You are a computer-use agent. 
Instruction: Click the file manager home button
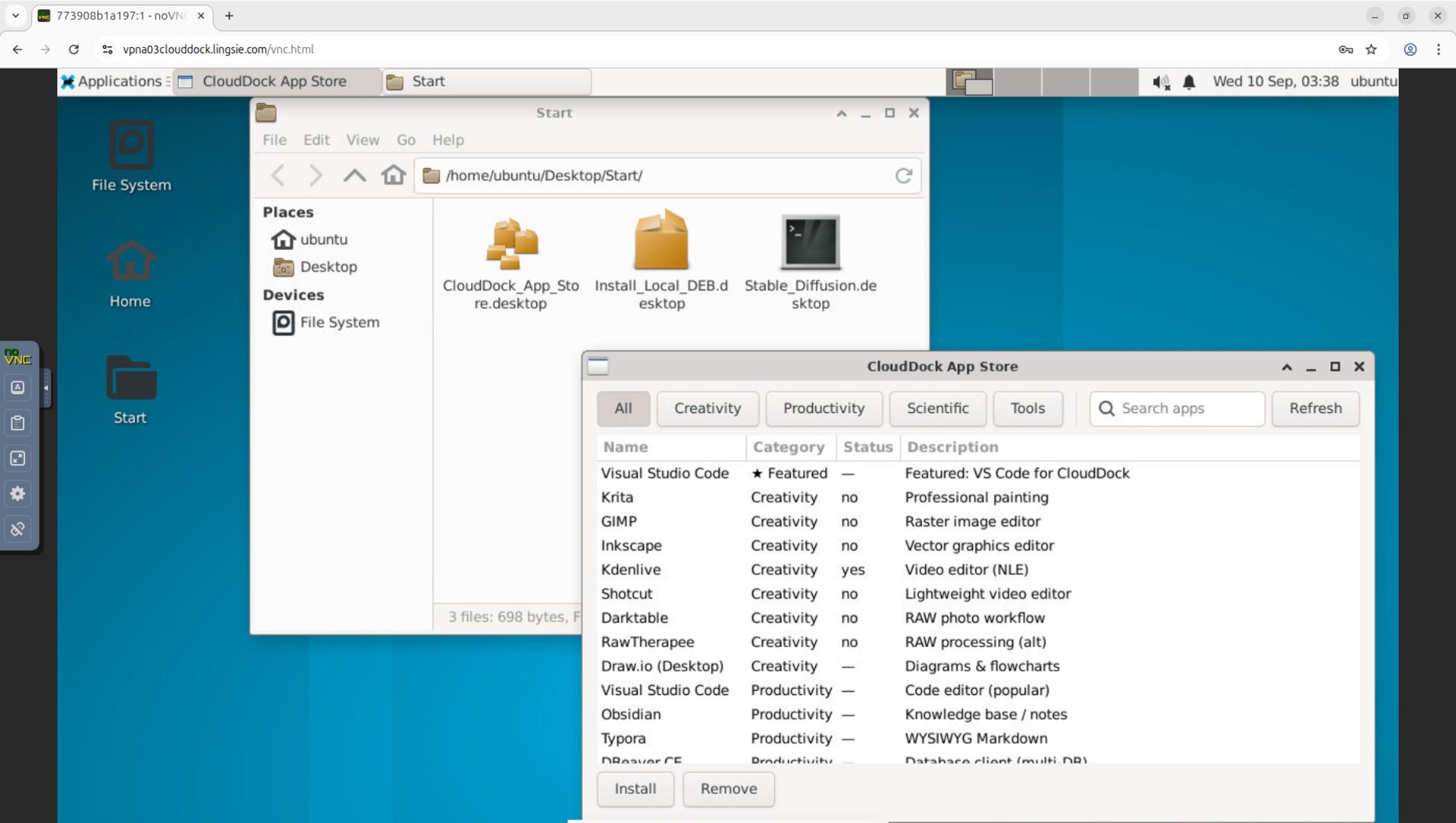393,175
